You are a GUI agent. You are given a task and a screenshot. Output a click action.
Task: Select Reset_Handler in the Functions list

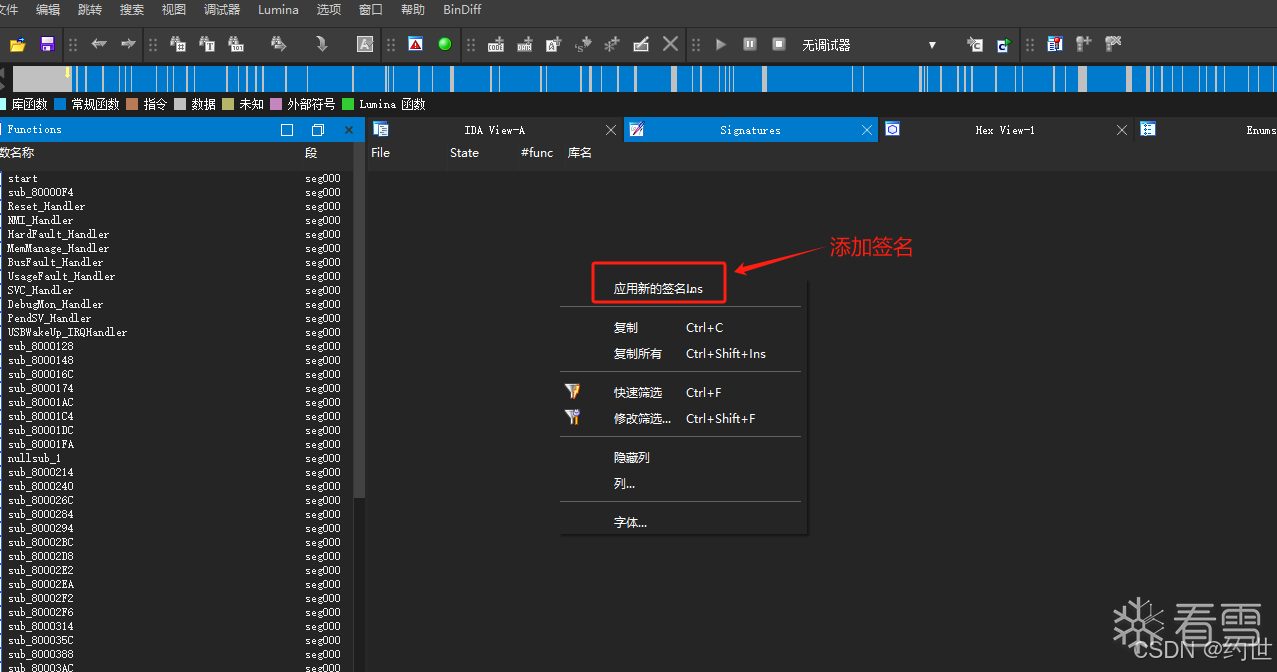[46, 206]
